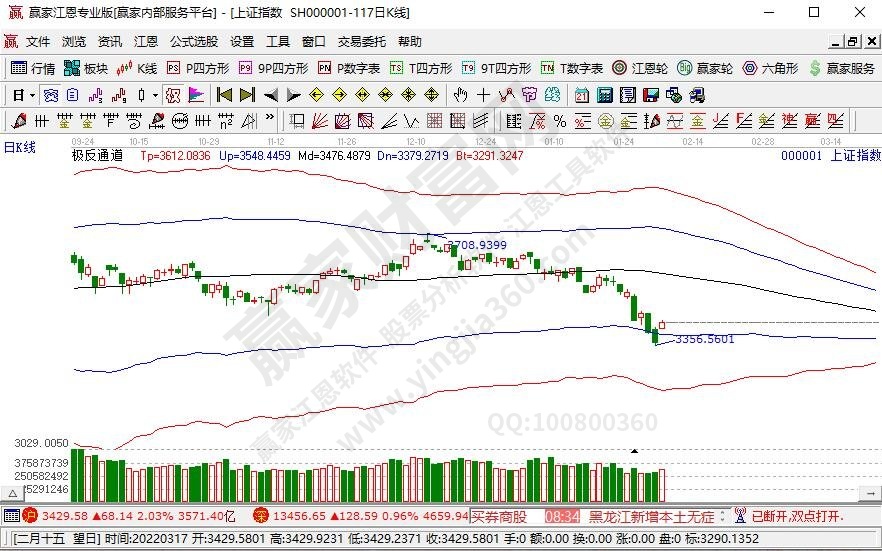Open the 交易委托 menu
882x551 pixels.
coord(361,42)
